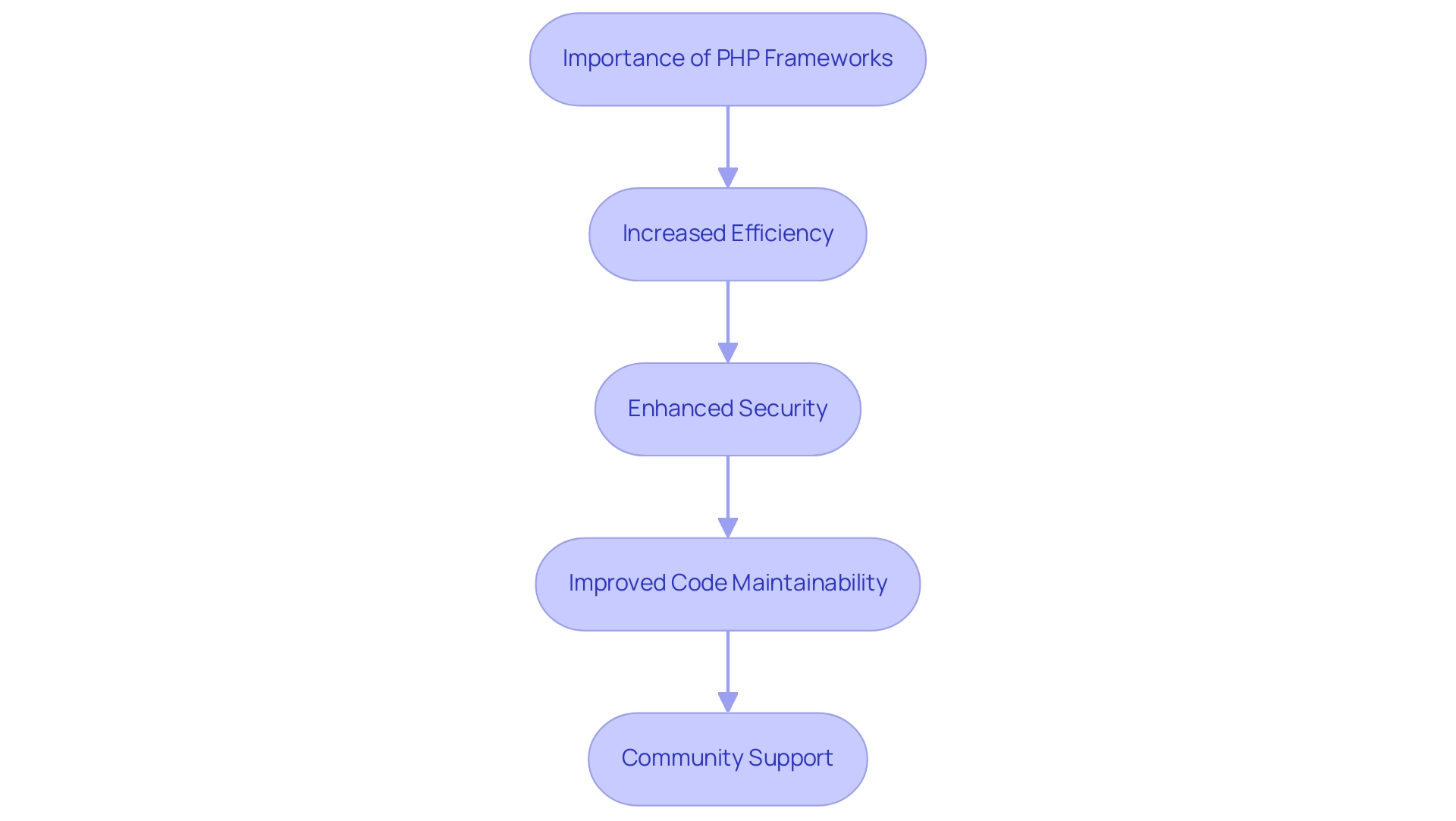Click the Importance of PHP Frameworks node
The width and height of the screenshot is (1456, 821).
(x=727, y=57)
